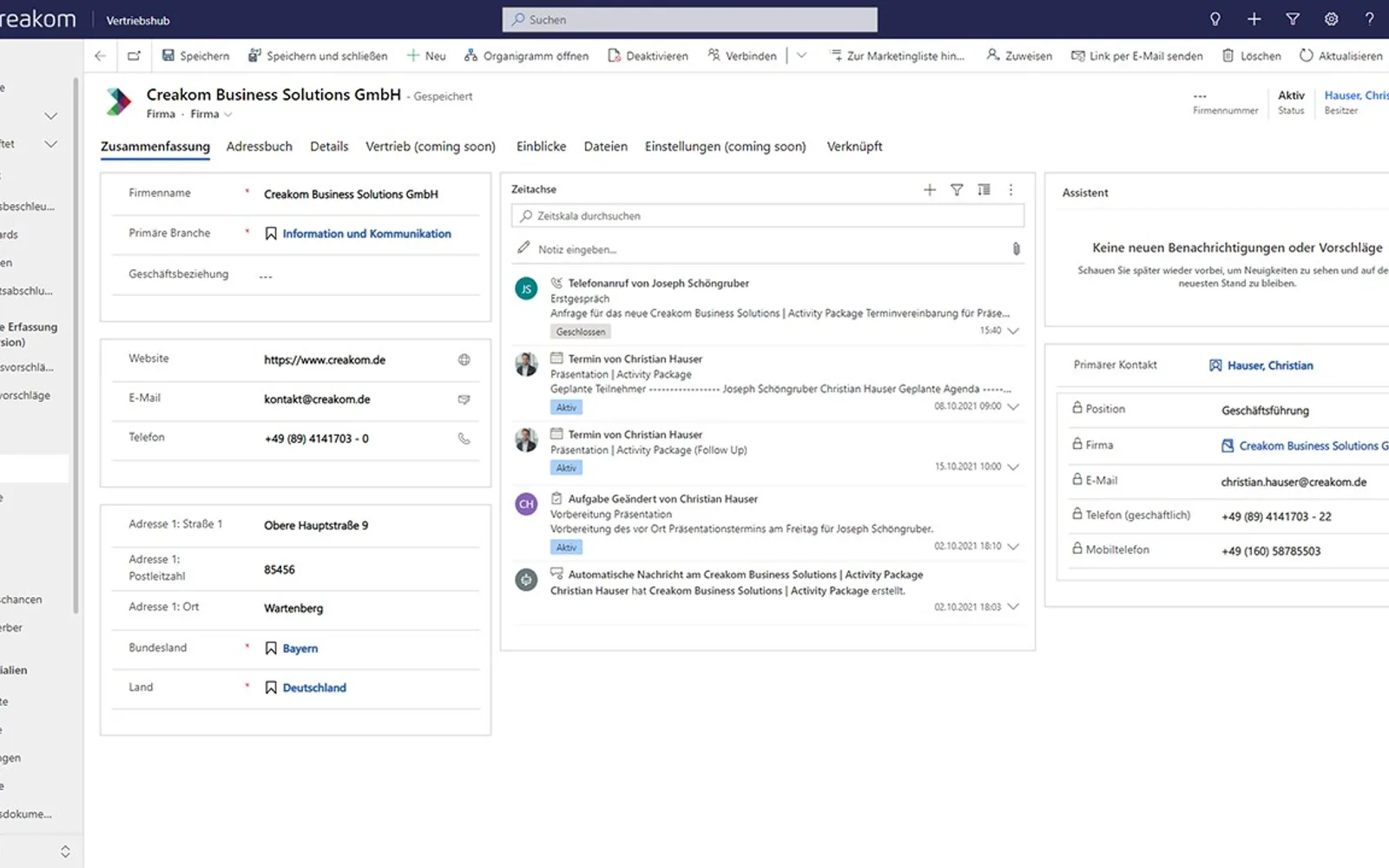Switch to the Details tab
The width and height of the screenshot is (1389, 868).
point(329,147)
